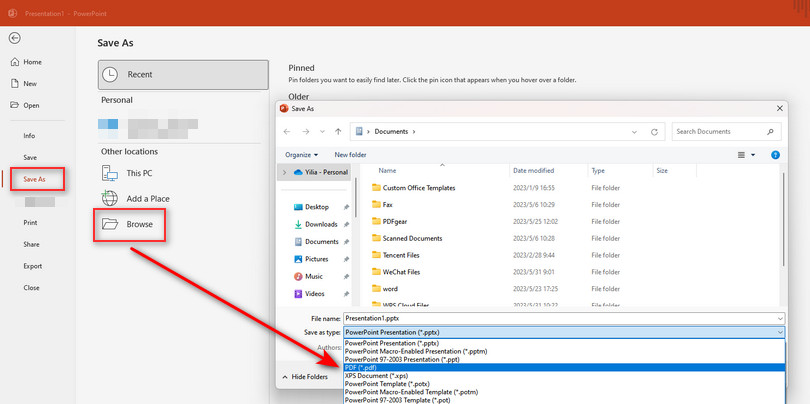Go back using the backstage back arrow
Viewport: 810px width, 404px height.
click(15, 38)
